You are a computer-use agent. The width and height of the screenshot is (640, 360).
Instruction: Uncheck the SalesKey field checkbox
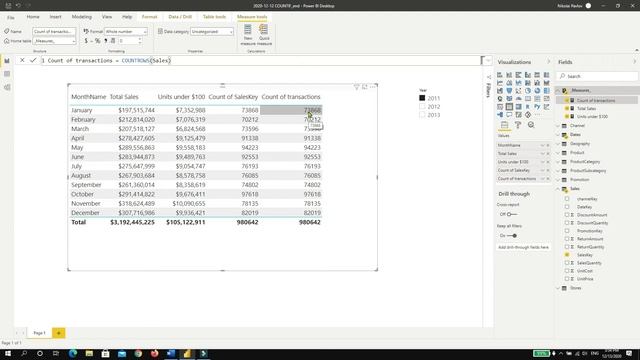click(567, 255)
